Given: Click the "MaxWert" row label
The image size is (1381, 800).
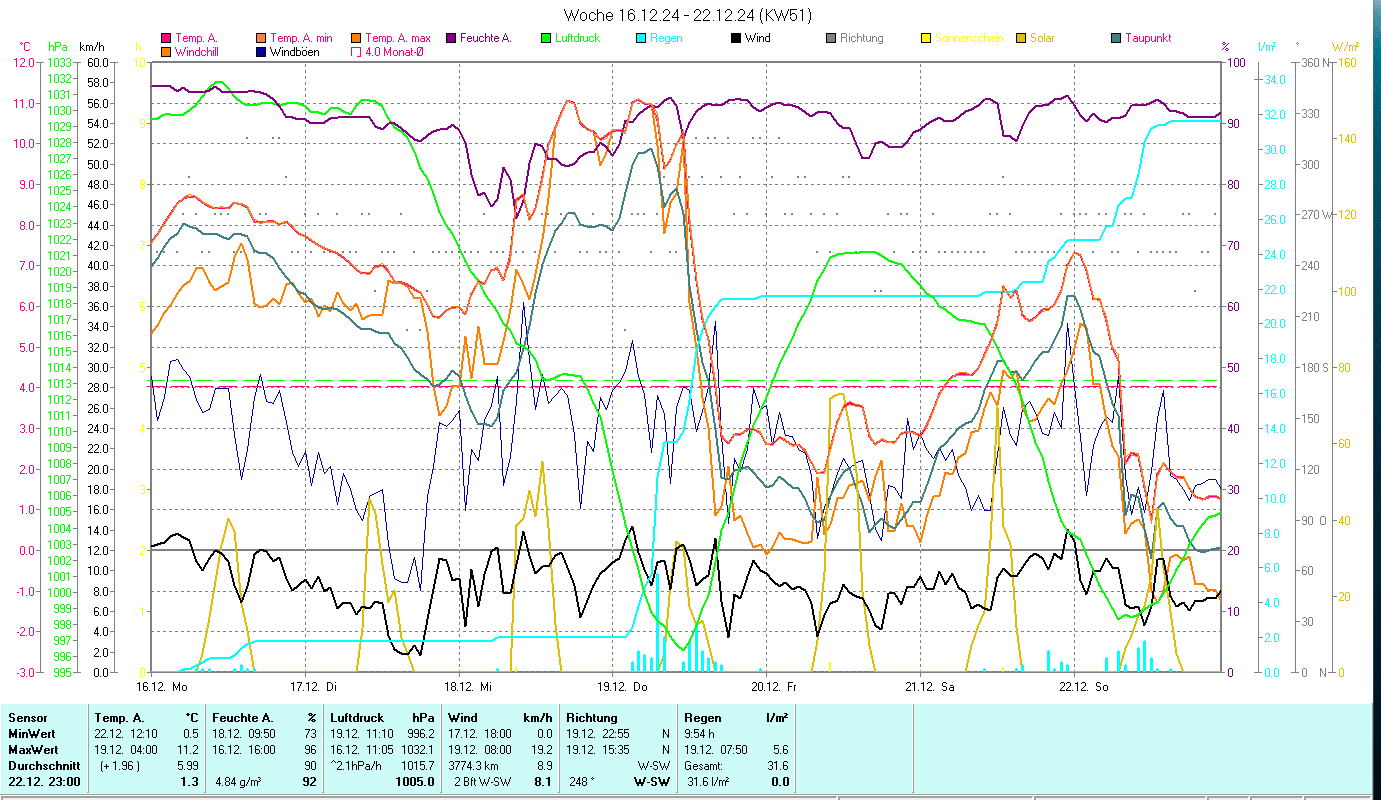Looking at the screenshot, I should point(33,750).
